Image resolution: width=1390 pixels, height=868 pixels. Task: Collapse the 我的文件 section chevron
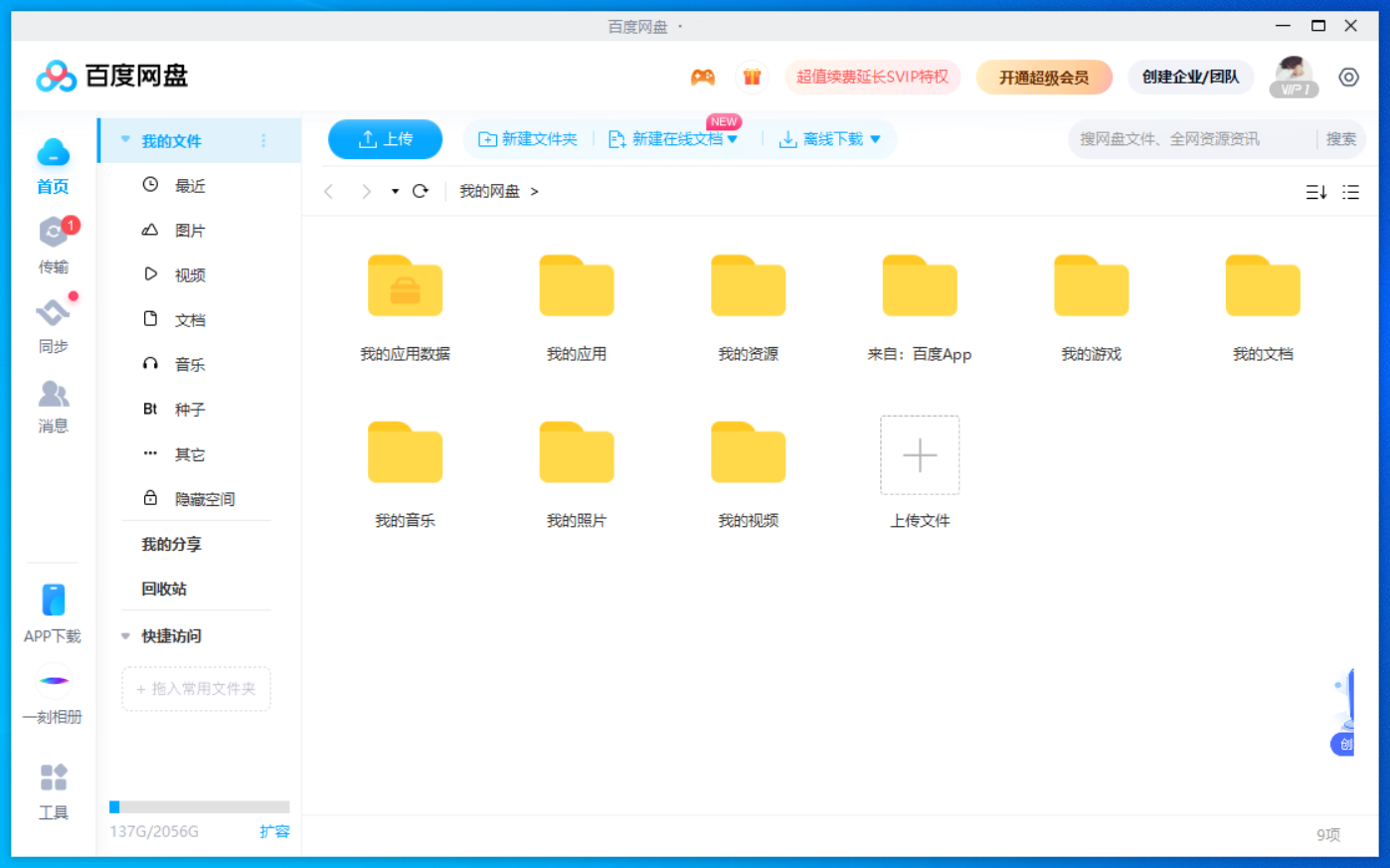(x=124, y=140)
